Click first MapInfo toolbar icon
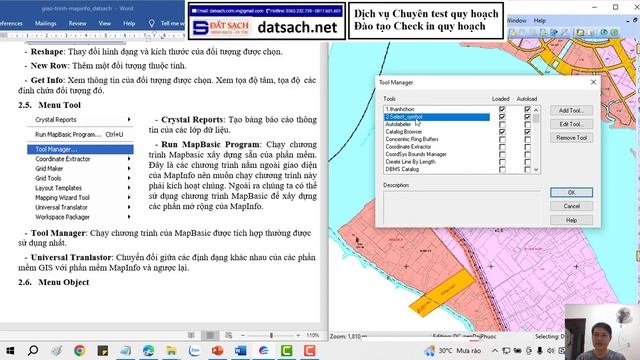This screenshot has width=640, height=360. [513, 32]
